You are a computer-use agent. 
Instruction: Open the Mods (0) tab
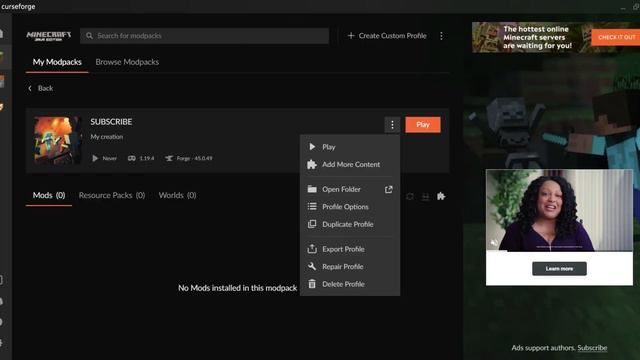(49, 196)
